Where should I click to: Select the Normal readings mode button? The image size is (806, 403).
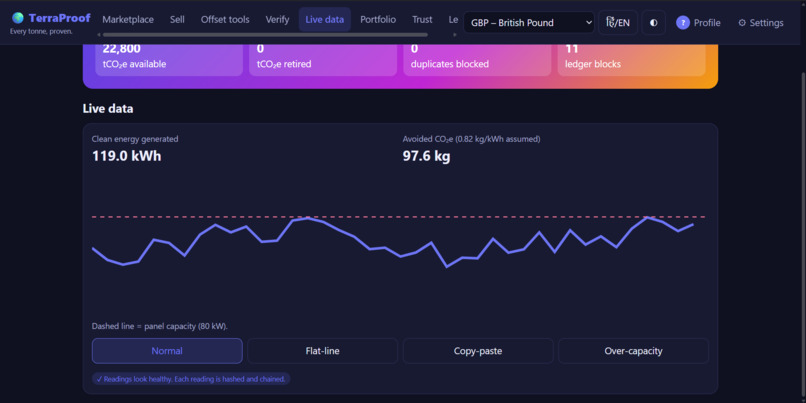167,351
